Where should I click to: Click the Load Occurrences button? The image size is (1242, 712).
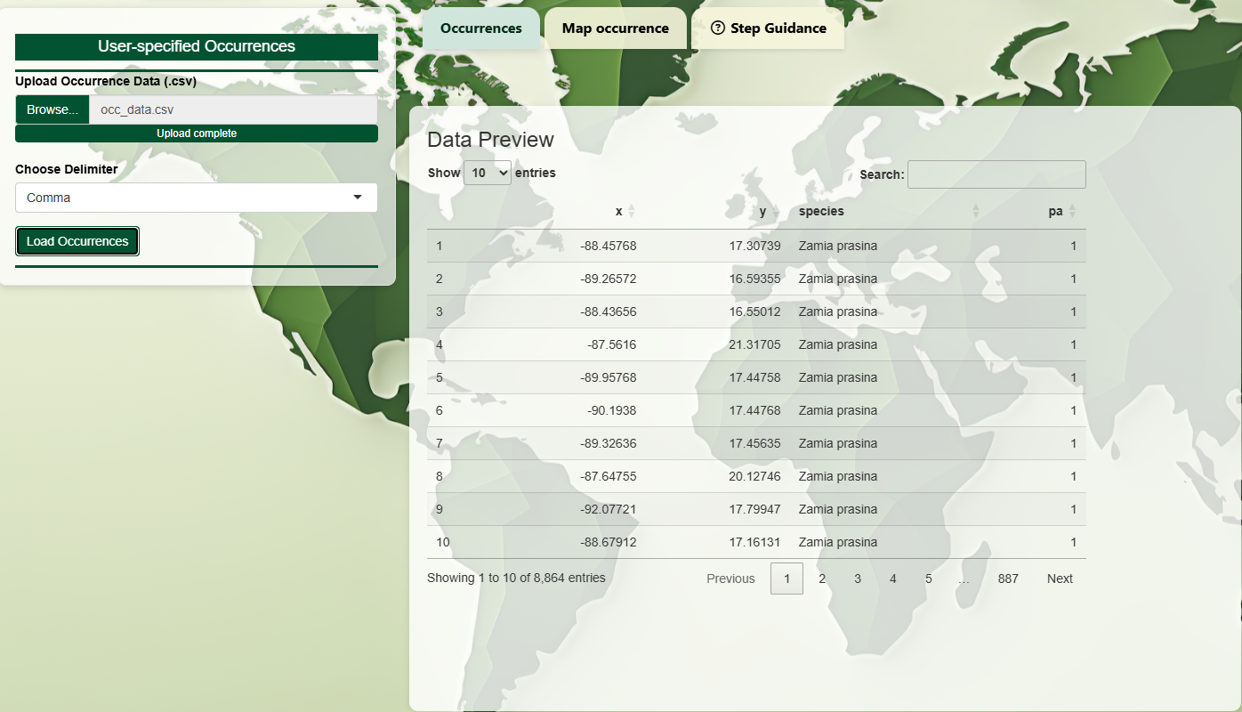[77, 241]
